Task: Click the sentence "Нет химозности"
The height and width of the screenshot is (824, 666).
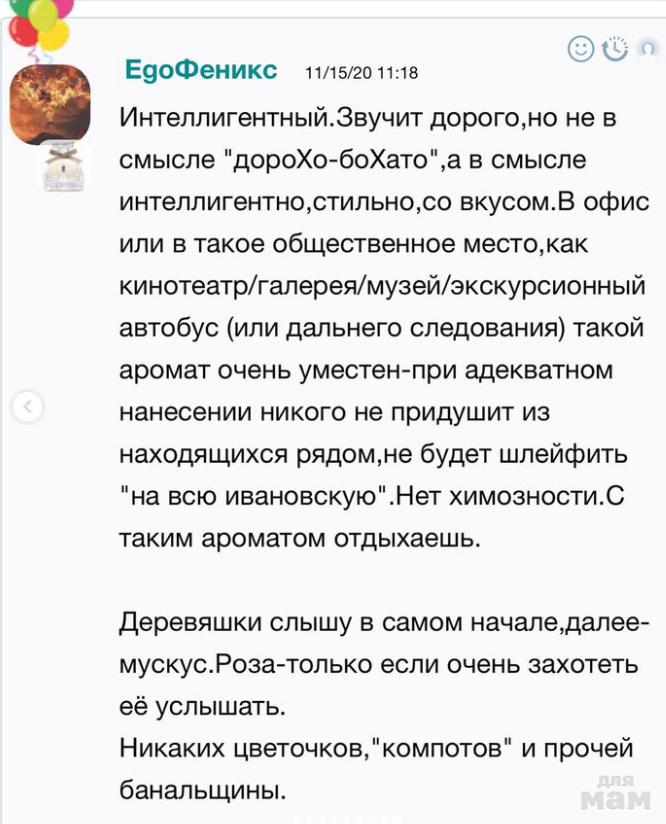Action: tap(489, 495)
